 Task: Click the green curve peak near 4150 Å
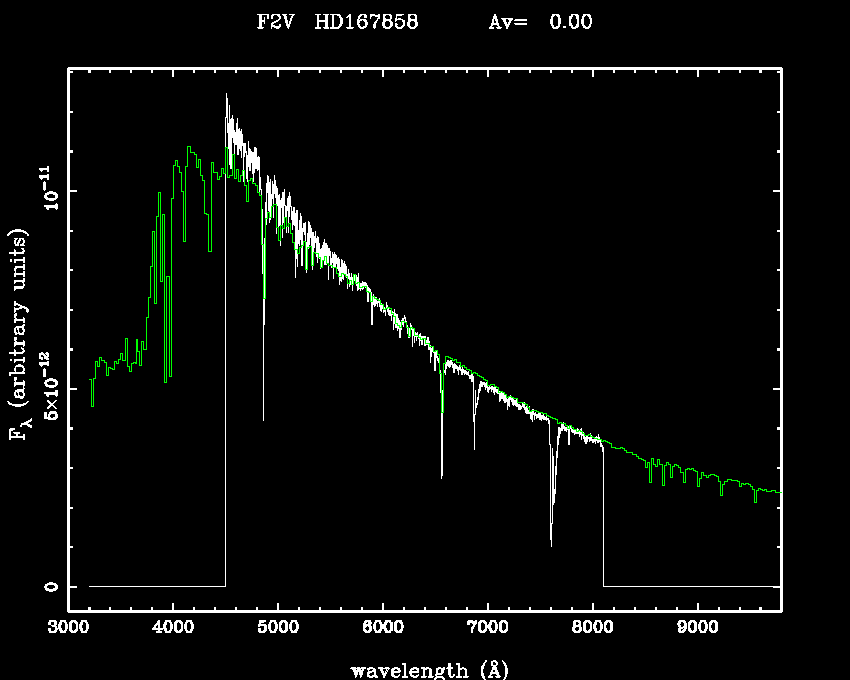pyautogui.click(x=189, y=148)
